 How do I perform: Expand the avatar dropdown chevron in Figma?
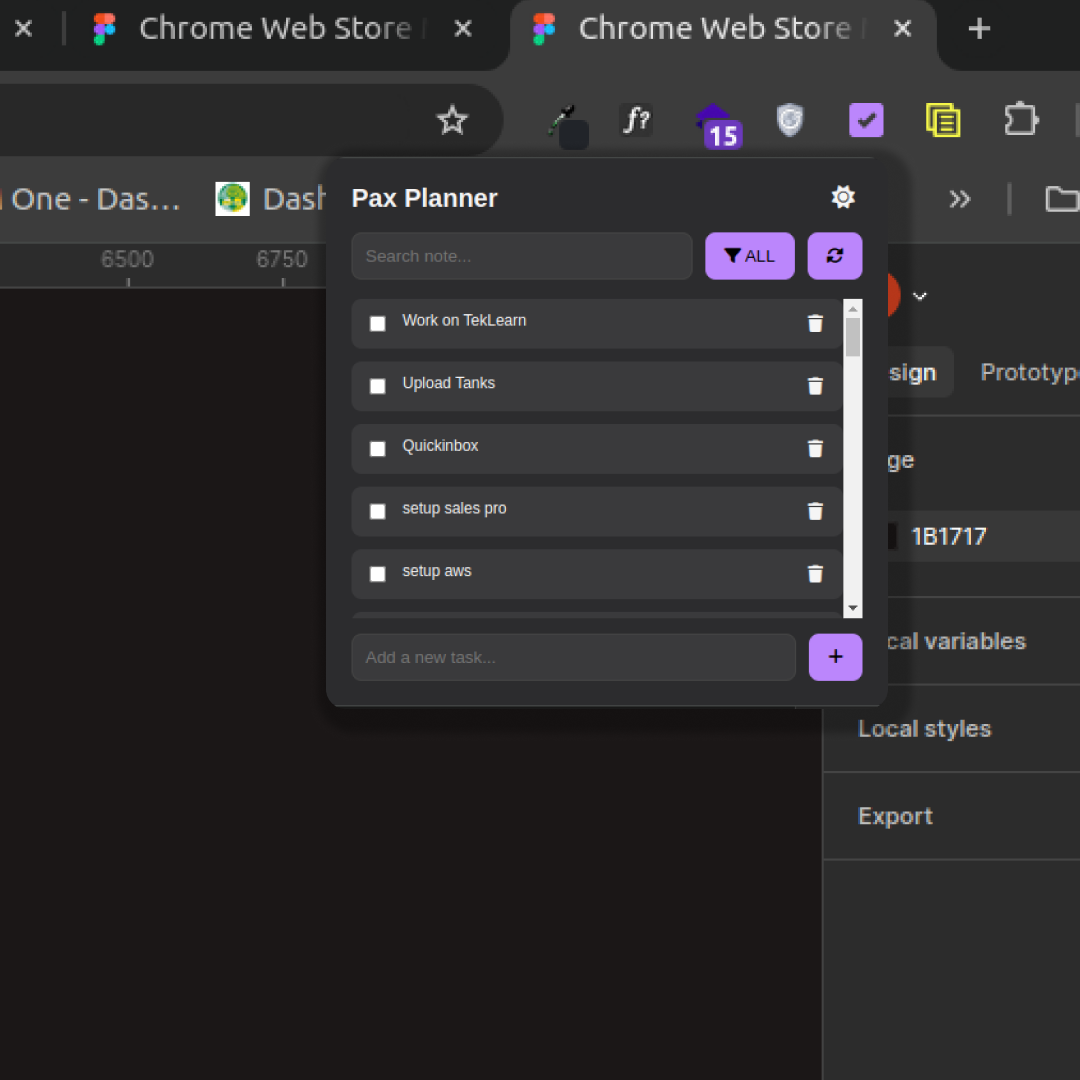point(920,296)
